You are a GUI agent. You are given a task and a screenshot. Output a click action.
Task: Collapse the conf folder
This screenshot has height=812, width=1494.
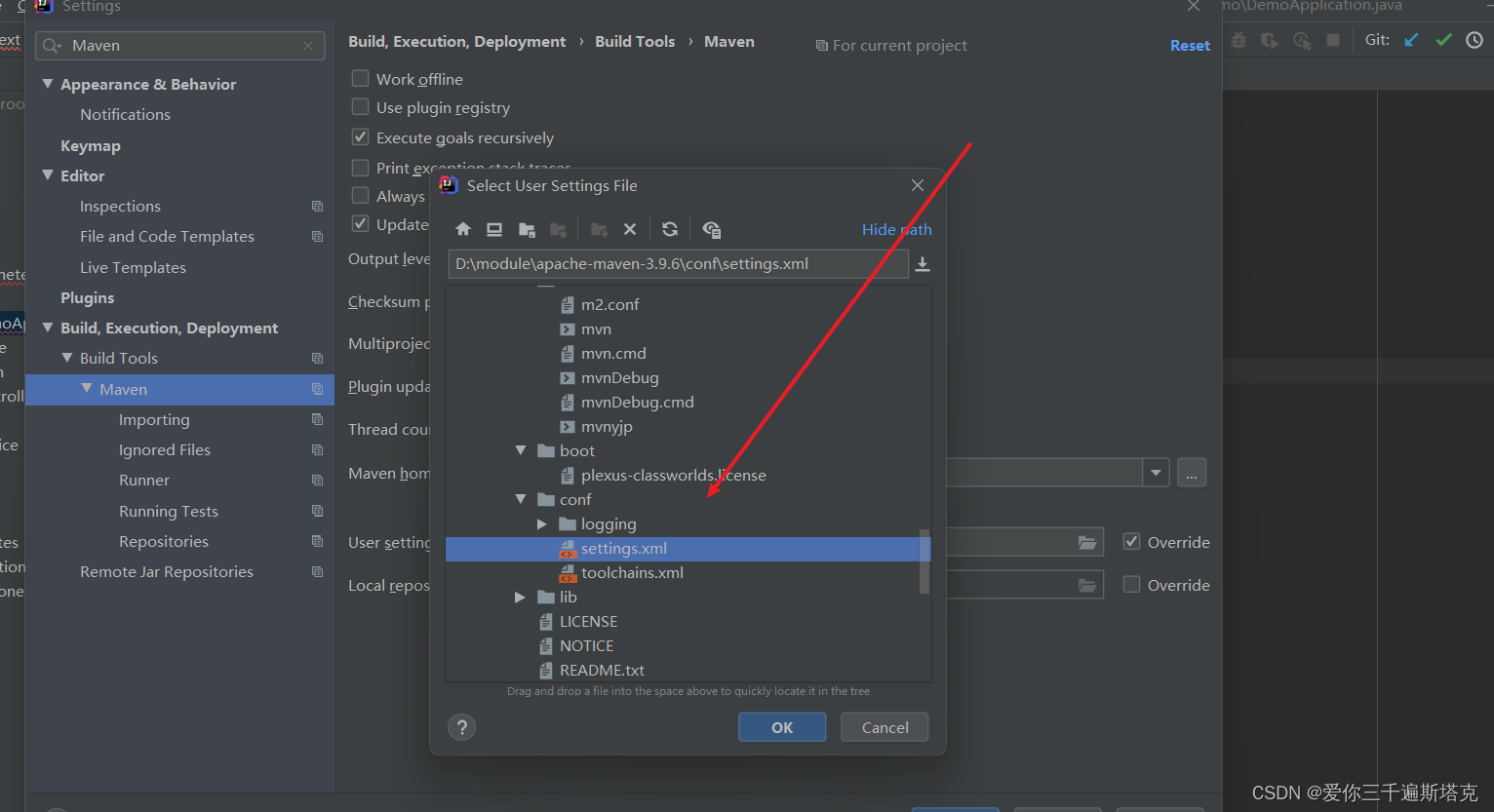521,499
